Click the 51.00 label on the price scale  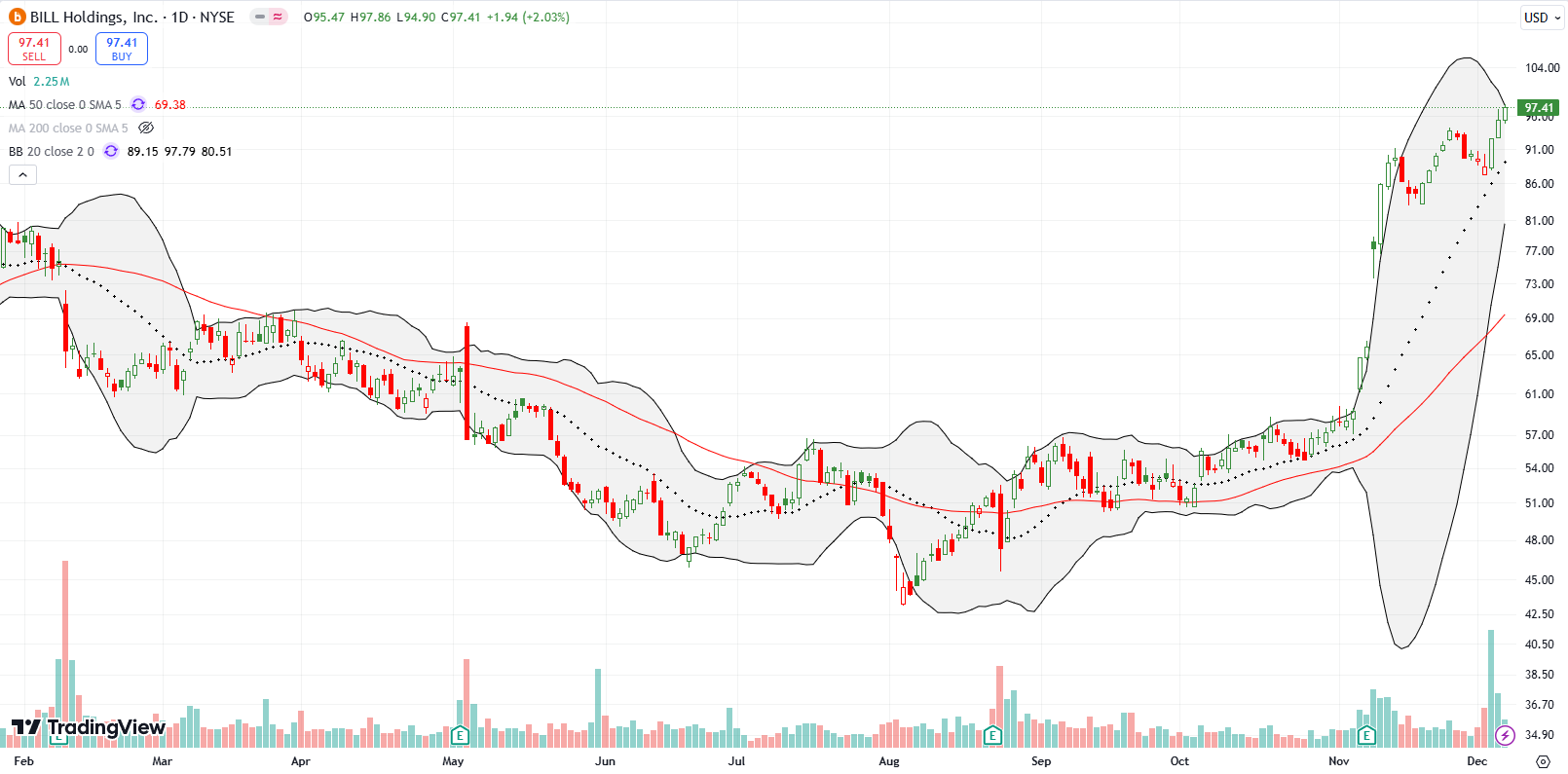click(x=1540, y=503)
